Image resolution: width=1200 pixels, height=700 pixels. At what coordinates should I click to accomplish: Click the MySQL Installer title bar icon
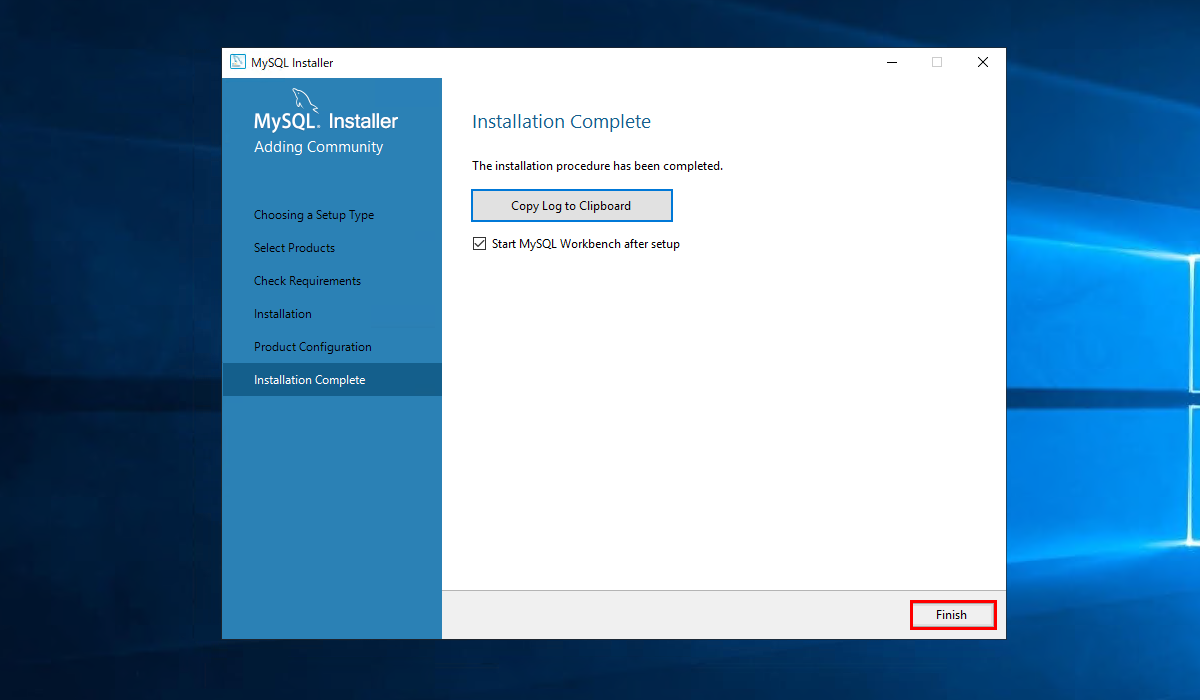click(238, 62)
